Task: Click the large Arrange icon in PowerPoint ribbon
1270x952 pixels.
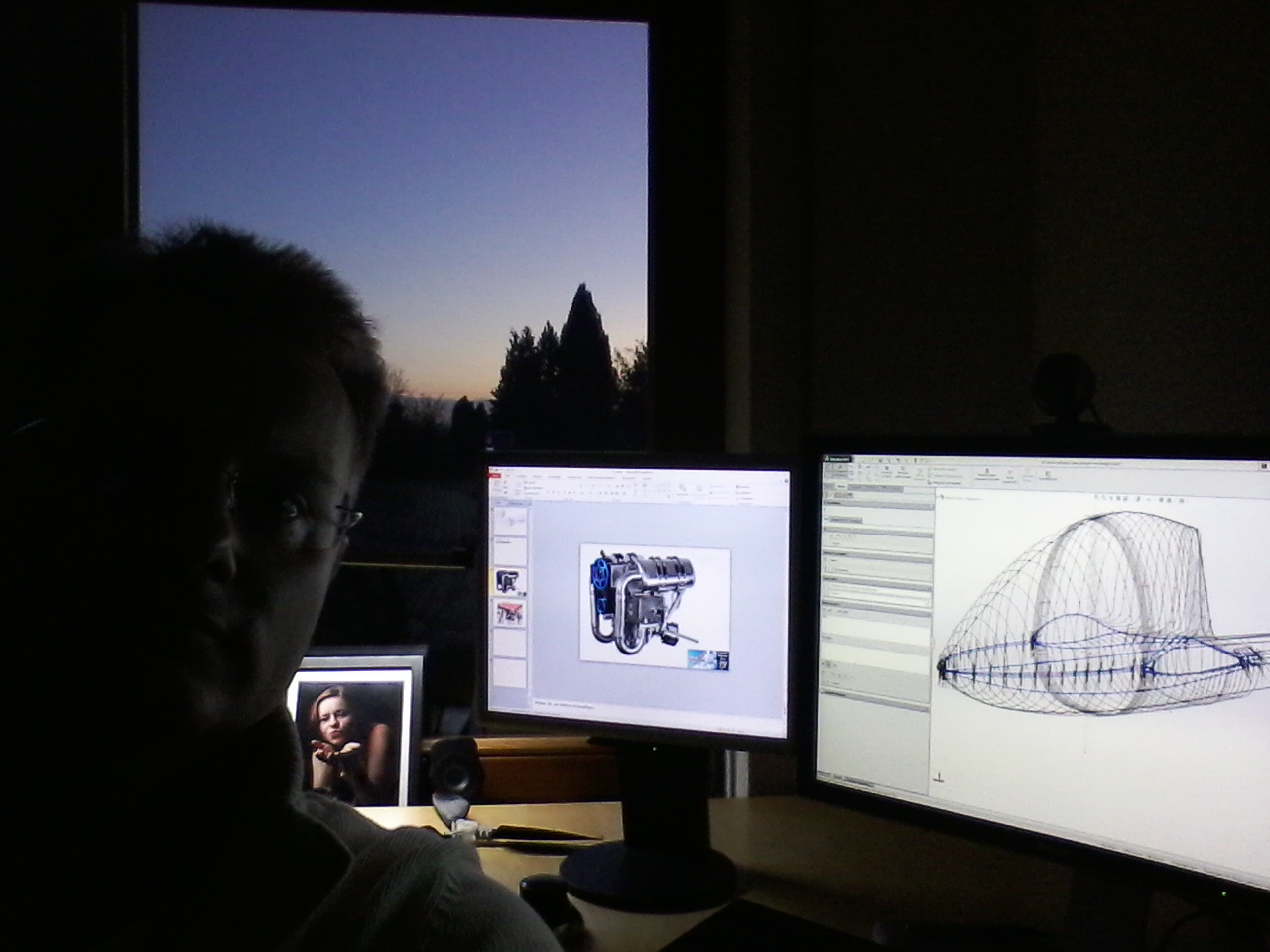Action: point(683,488)
